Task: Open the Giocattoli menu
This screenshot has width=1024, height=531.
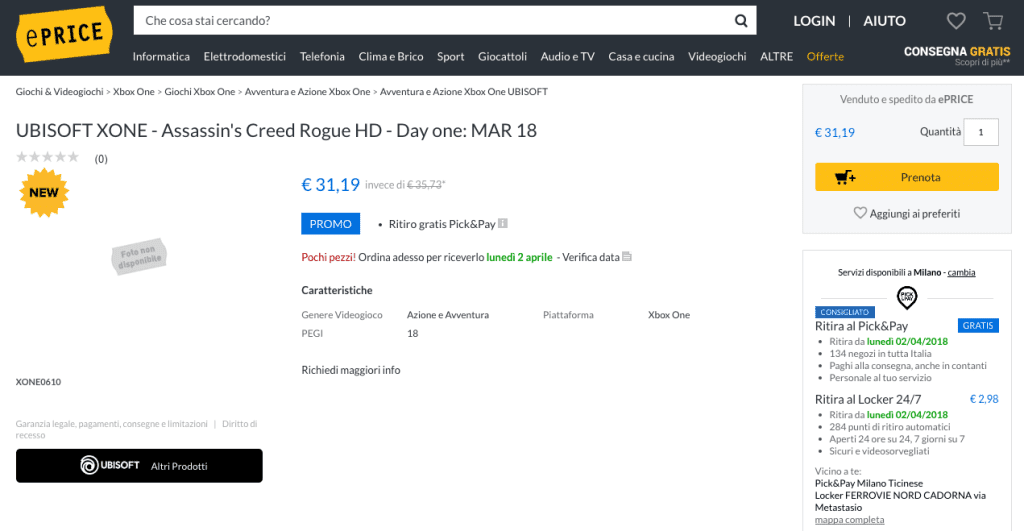Action: point(502,57)
